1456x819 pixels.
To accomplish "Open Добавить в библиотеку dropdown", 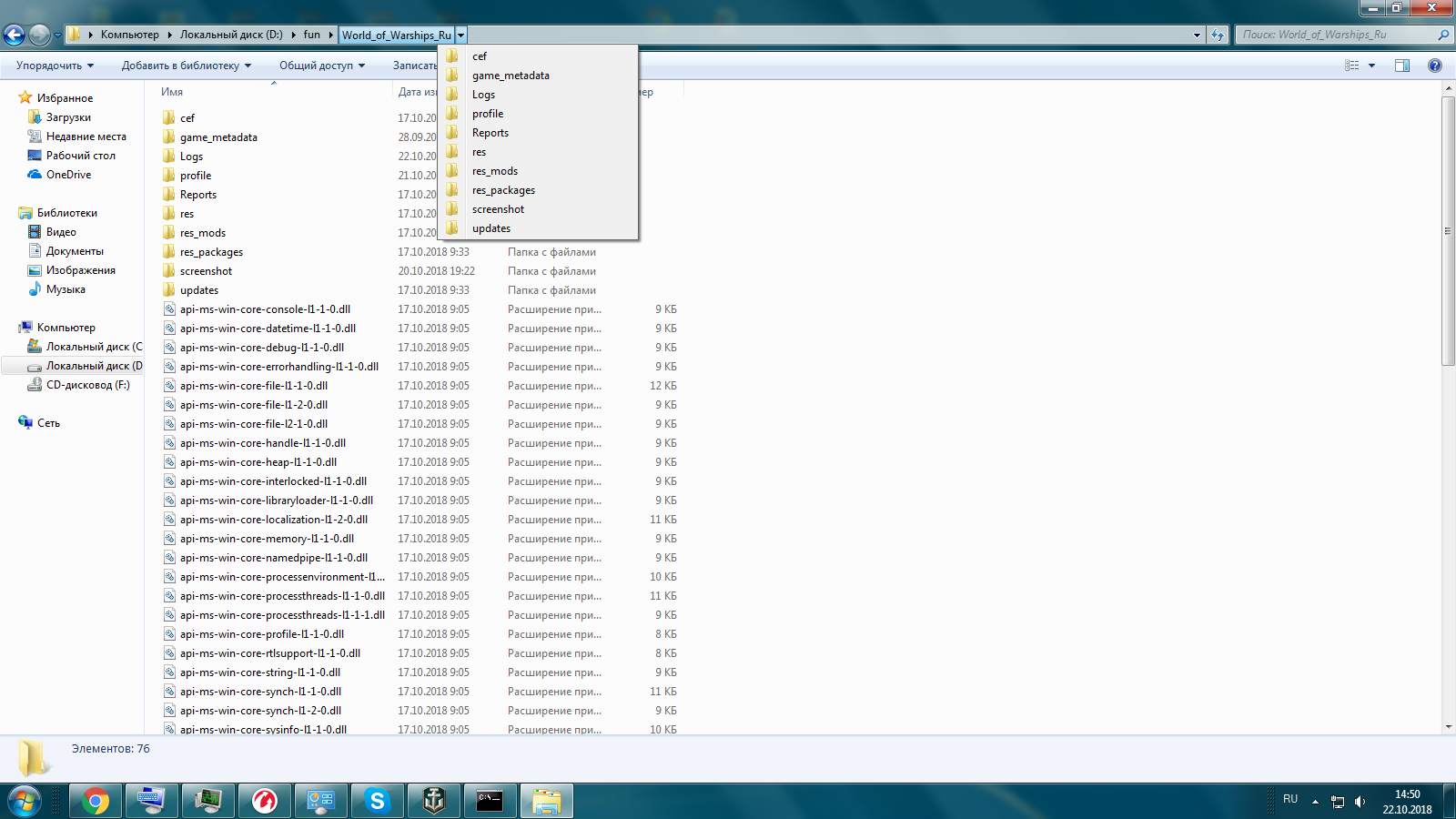I will point(187,66).
